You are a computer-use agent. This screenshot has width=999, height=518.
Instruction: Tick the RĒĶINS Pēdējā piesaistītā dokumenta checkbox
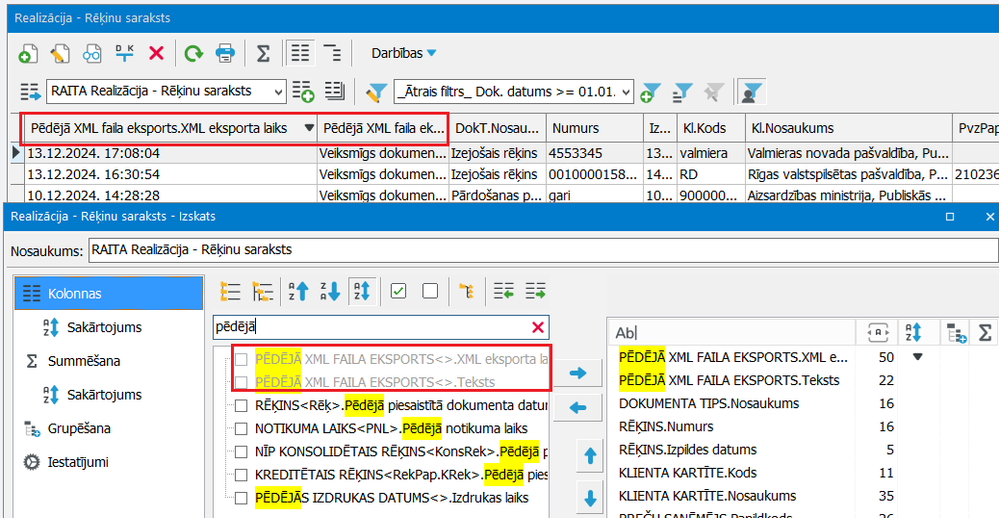click(241, 405)
